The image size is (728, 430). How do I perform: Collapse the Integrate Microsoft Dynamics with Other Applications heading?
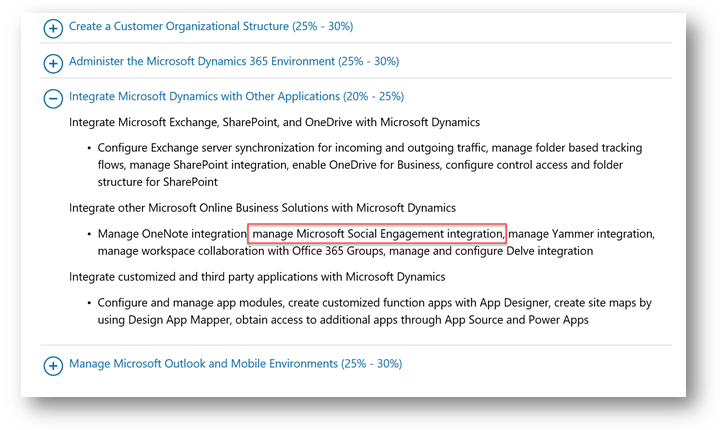236,97
